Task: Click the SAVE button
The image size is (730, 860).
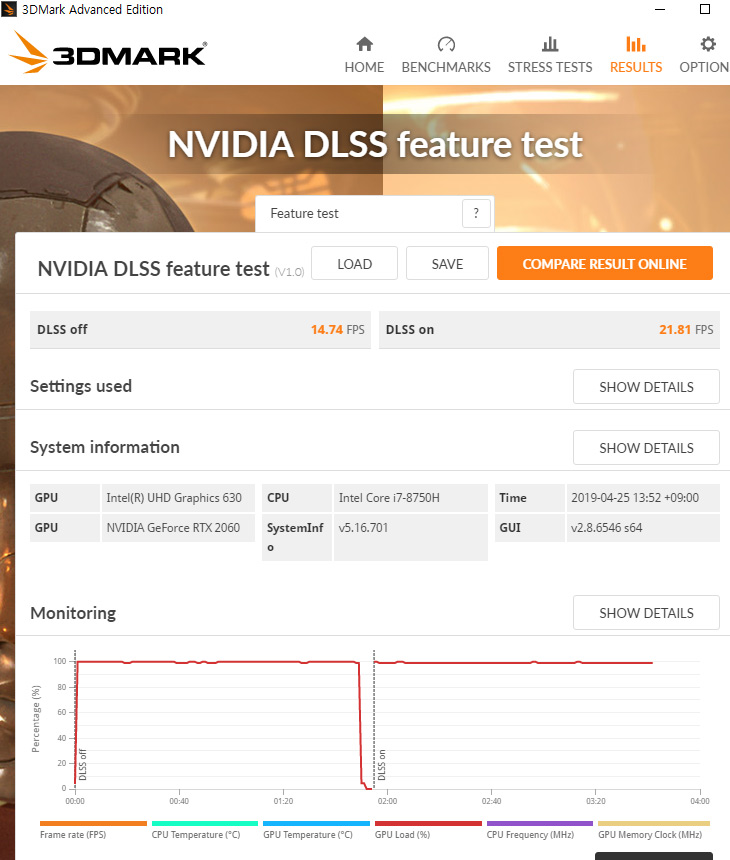Action: (447, 263)
